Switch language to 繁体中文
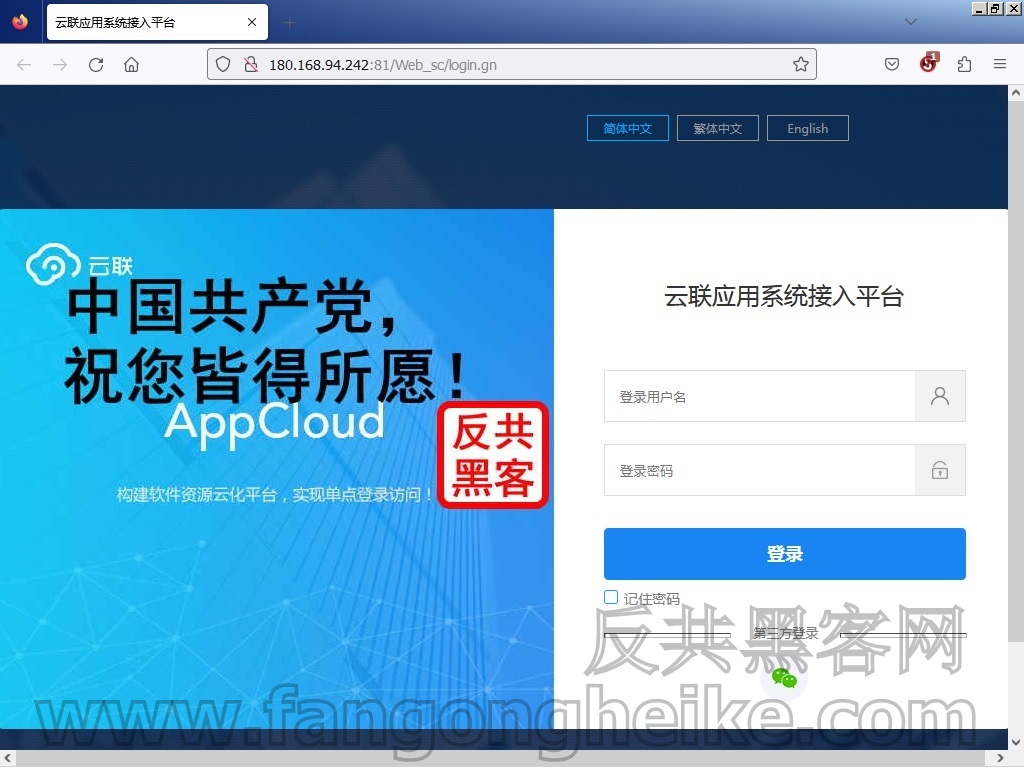The height and width of the screenshot is (768, 1024). tap(718, 128)
